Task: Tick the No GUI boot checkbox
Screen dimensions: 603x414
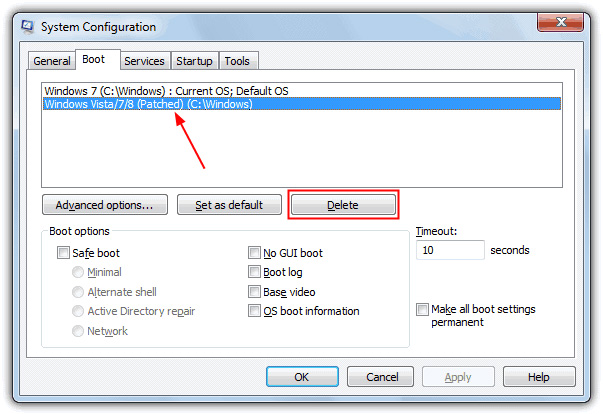Action: [x=255, y=254]
